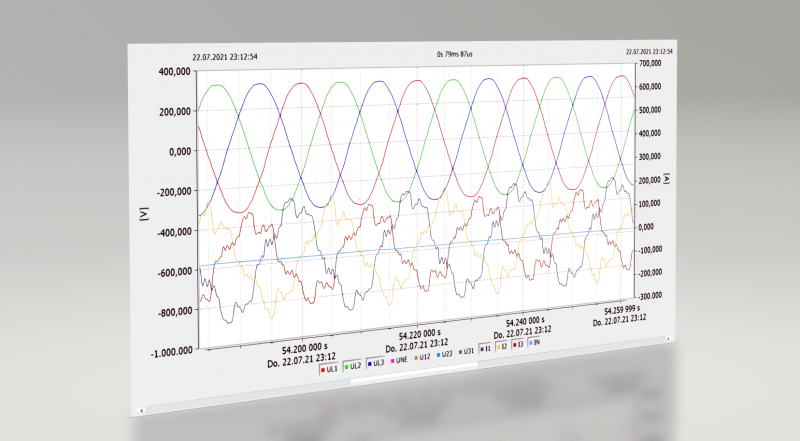Viewport: 800px width, 441px height.
Task: Select the U23 legend entry
Action: pyautogui.click(x=444, y=355)
